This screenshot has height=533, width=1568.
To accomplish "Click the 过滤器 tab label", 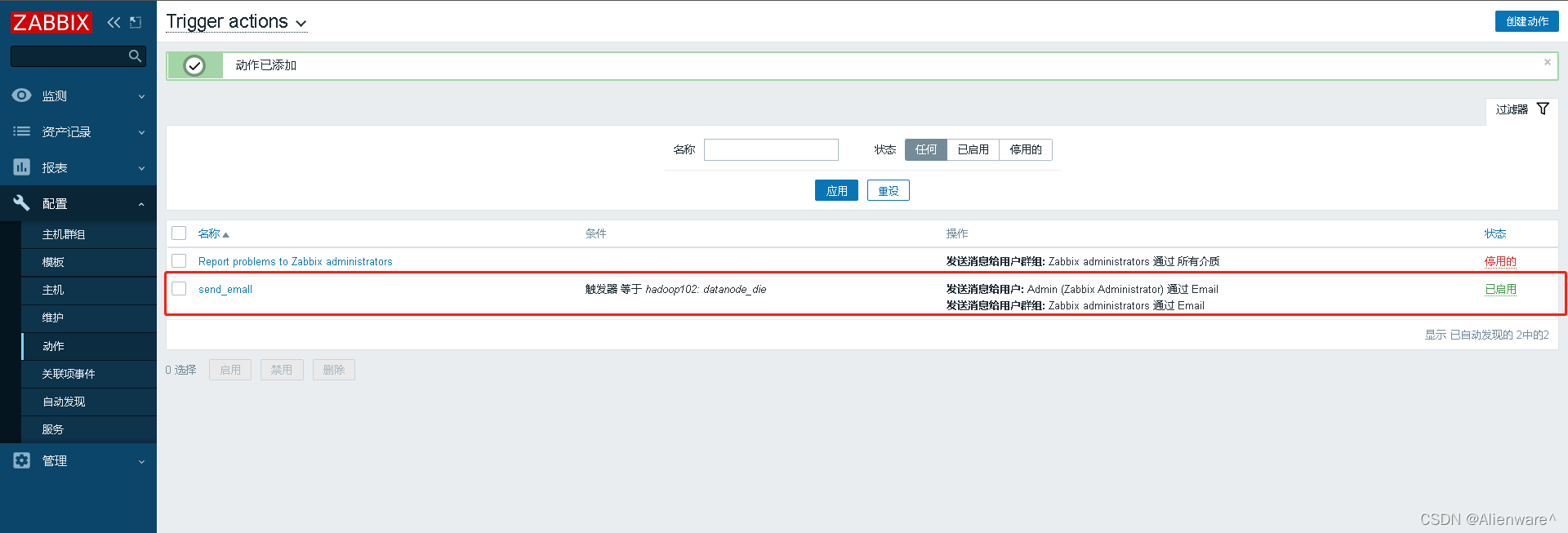I will [x=1512, y=109].
